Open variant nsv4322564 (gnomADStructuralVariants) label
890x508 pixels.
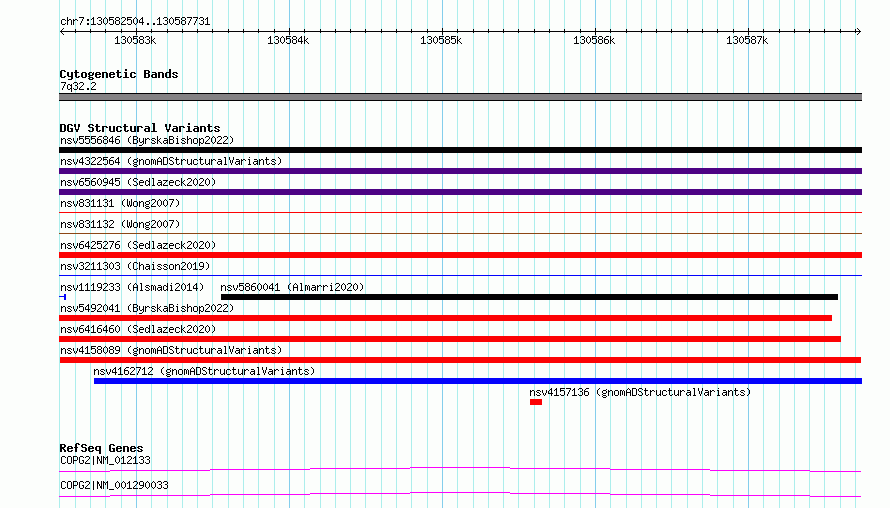(x=171, y=161)
